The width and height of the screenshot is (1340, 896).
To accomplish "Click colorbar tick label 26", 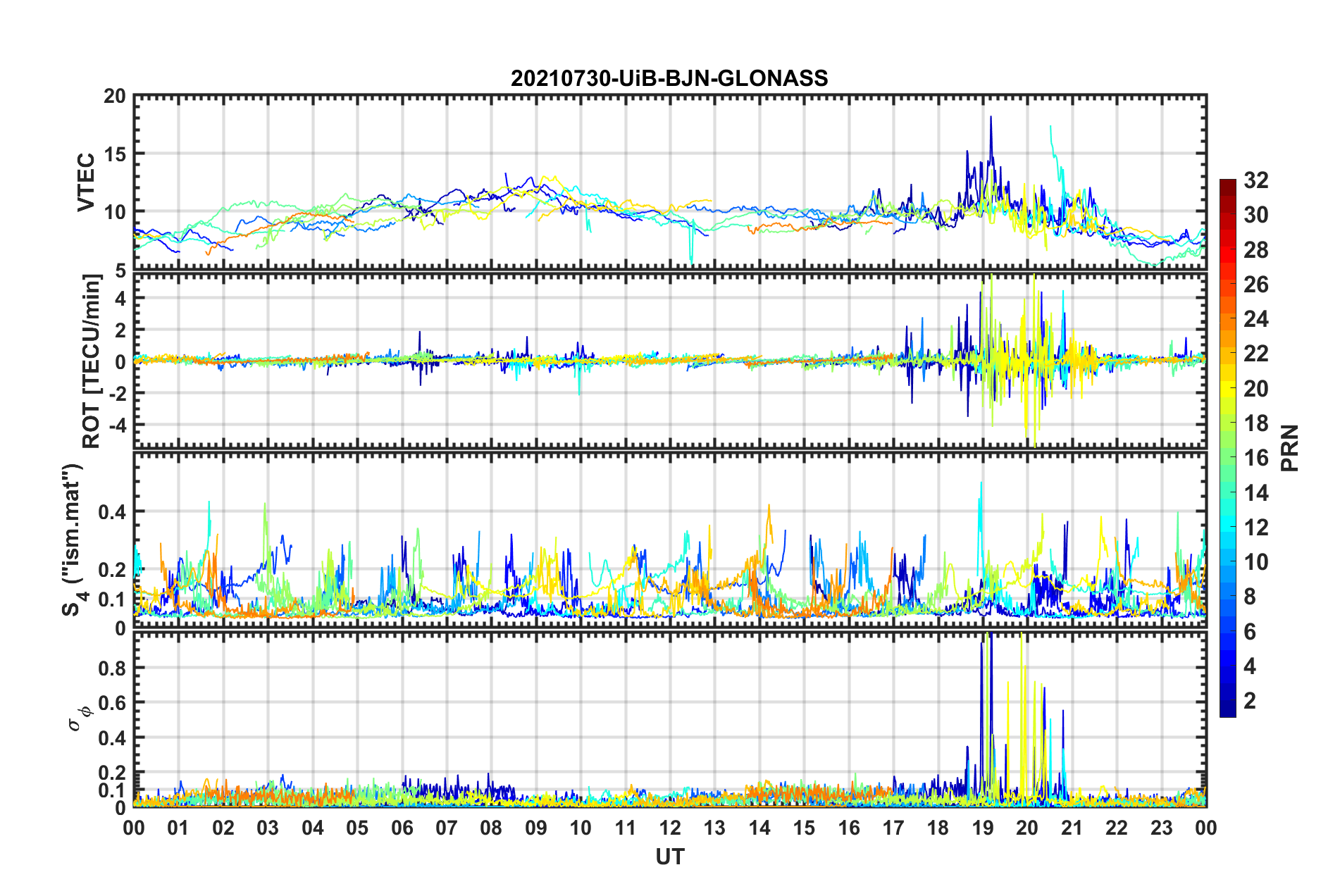I will click(1255, 285).
